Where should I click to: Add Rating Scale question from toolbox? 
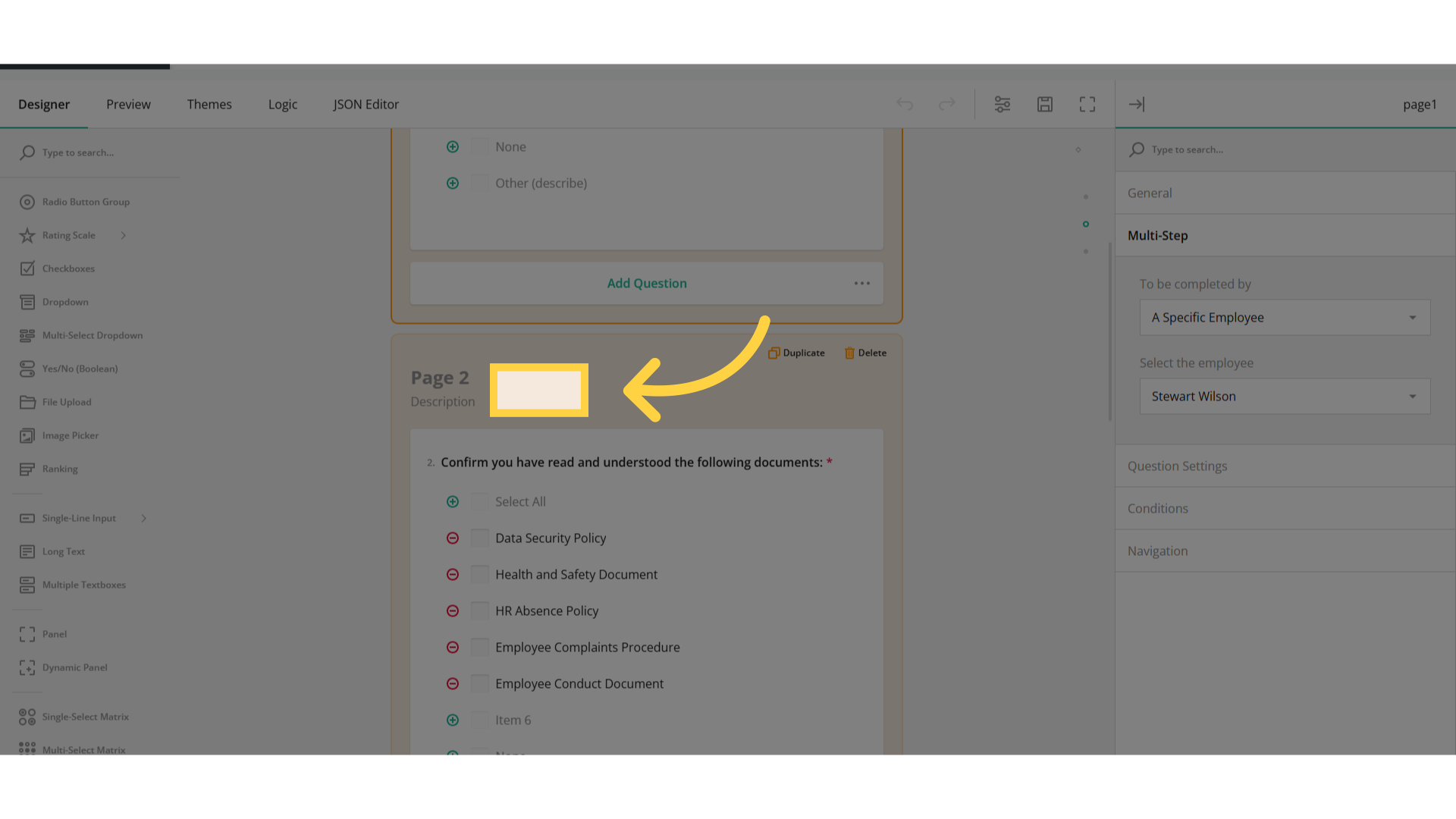click(58, 235)
